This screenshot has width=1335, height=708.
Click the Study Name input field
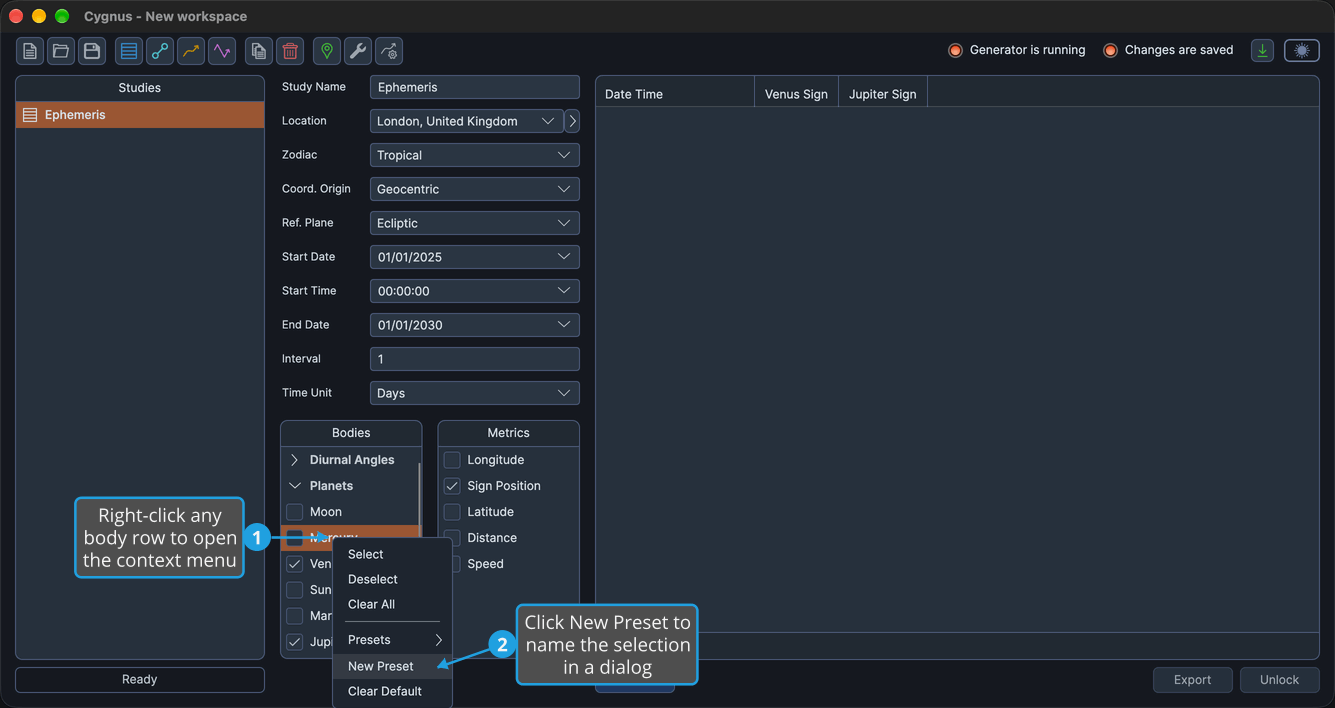click(x=475, y=87)
